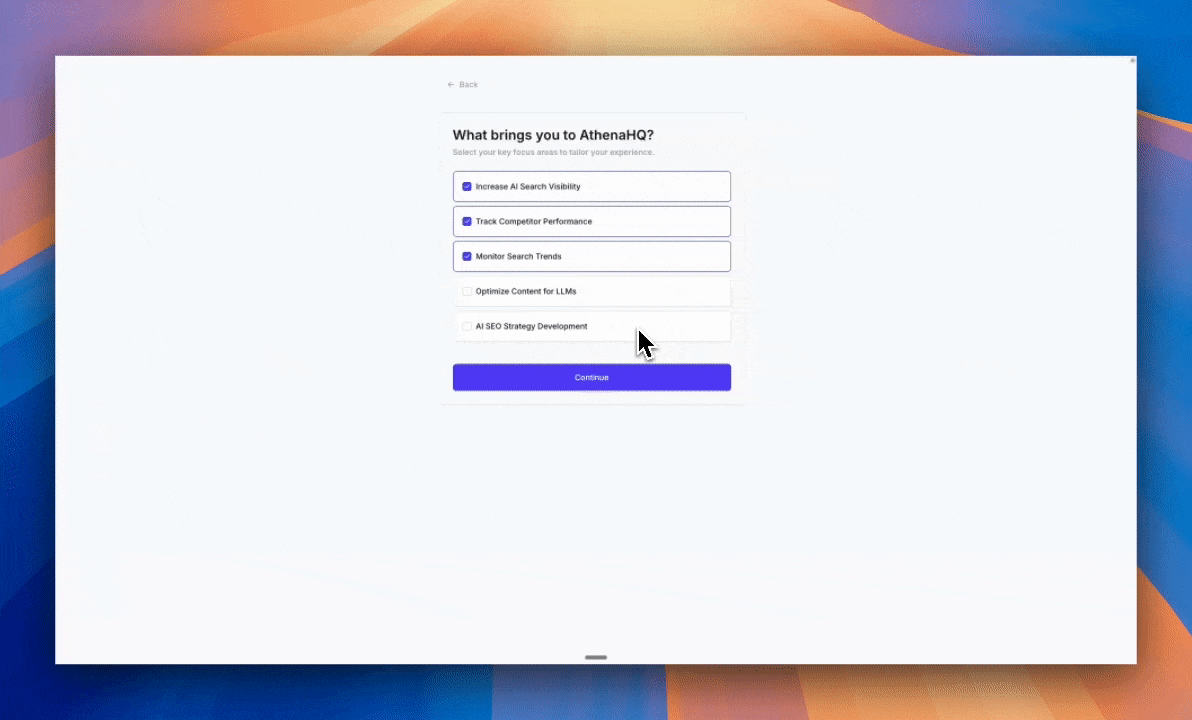Click the "Select your key focus areas" subtitle
This screenshot has height=720, width=1192.
553,153
